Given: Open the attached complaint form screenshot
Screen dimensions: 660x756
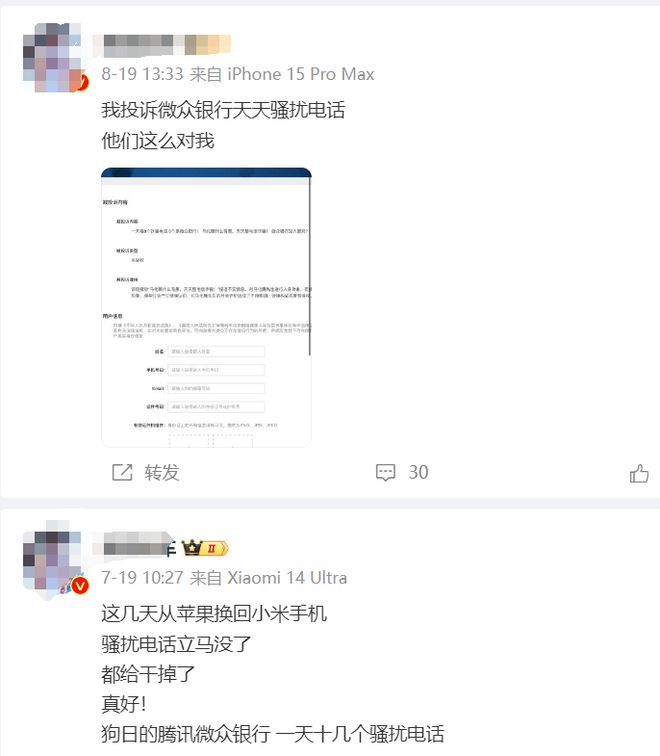Looking at the screenshot, I should click(x=206, y=307).
